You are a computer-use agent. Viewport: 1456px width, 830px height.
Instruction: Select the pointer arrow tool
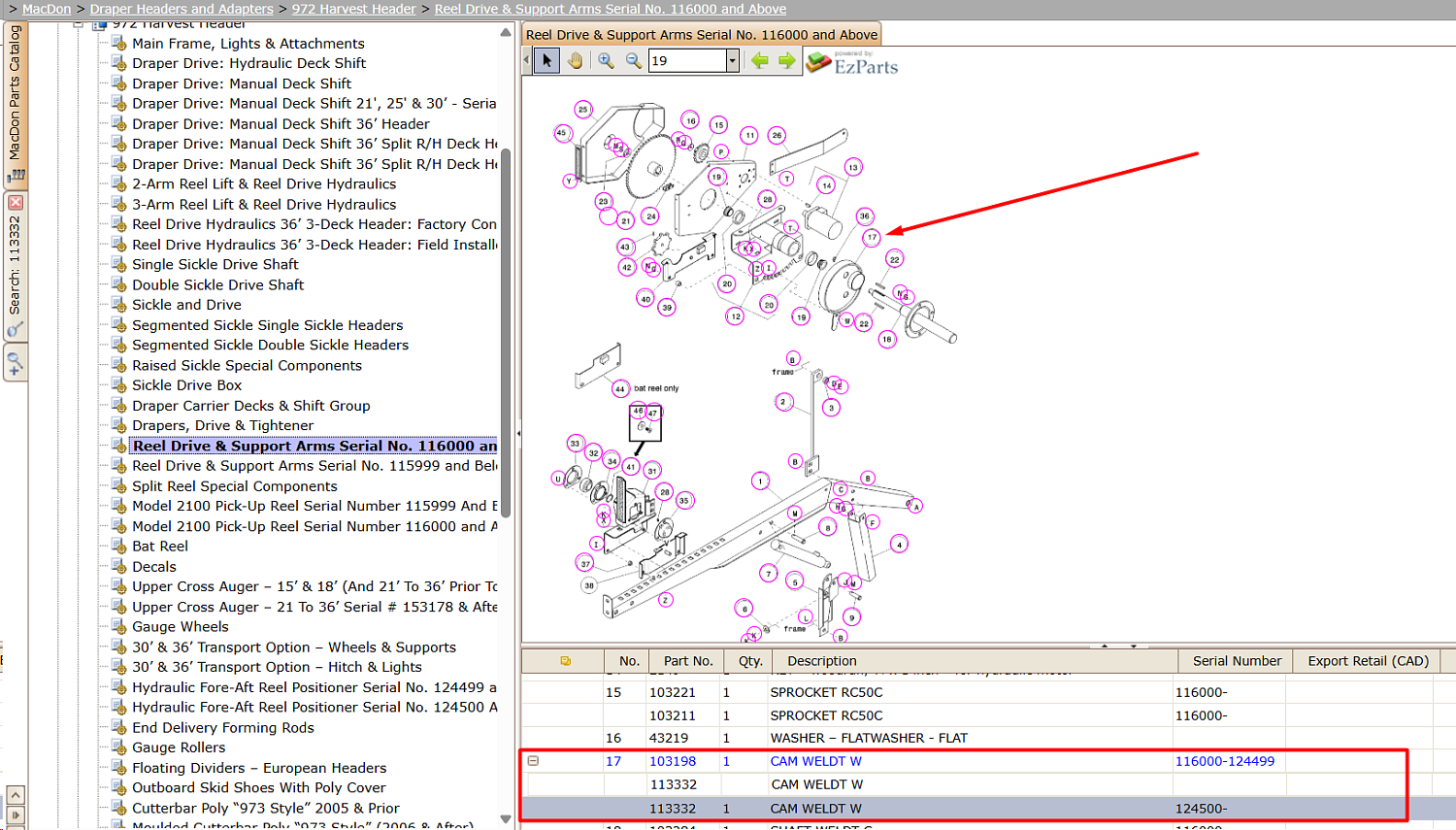click(x=546, y=60)
